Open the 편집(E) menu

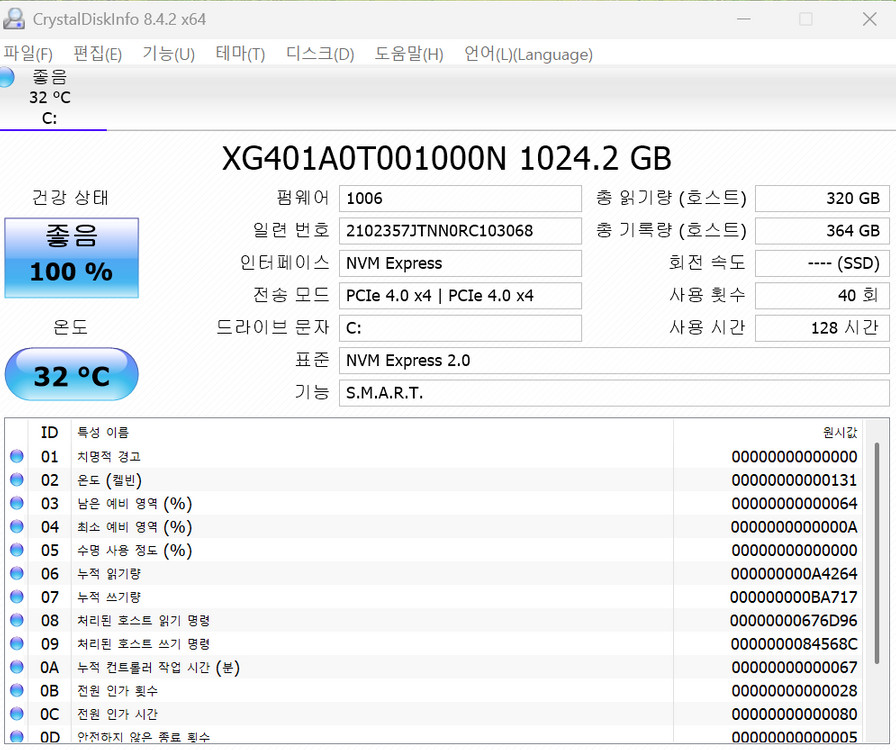tap(98, 54)
